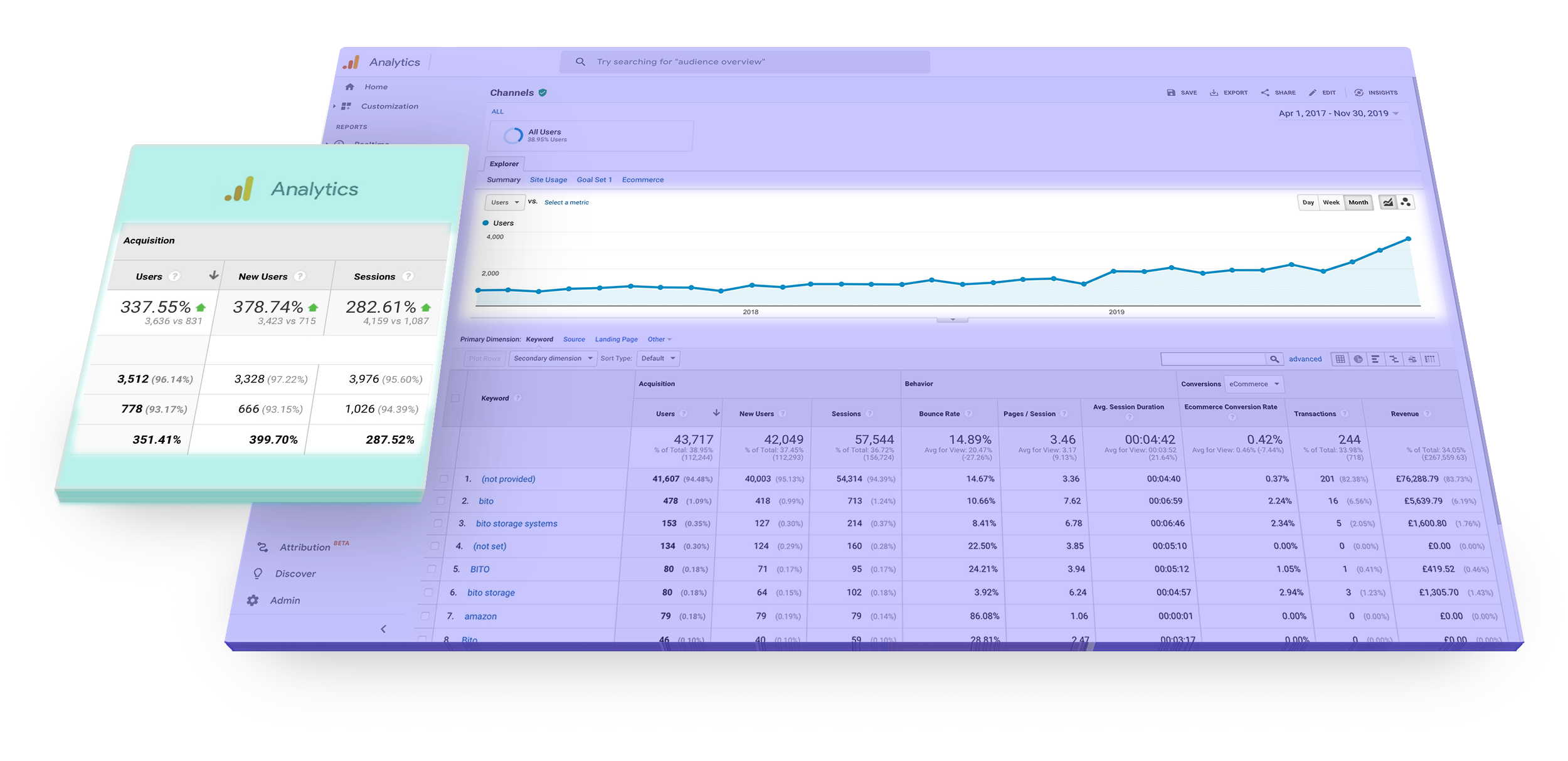Click the advanced filter link
The width and height of the screenshot is (1568, 761).
[x=1305, y=359]
